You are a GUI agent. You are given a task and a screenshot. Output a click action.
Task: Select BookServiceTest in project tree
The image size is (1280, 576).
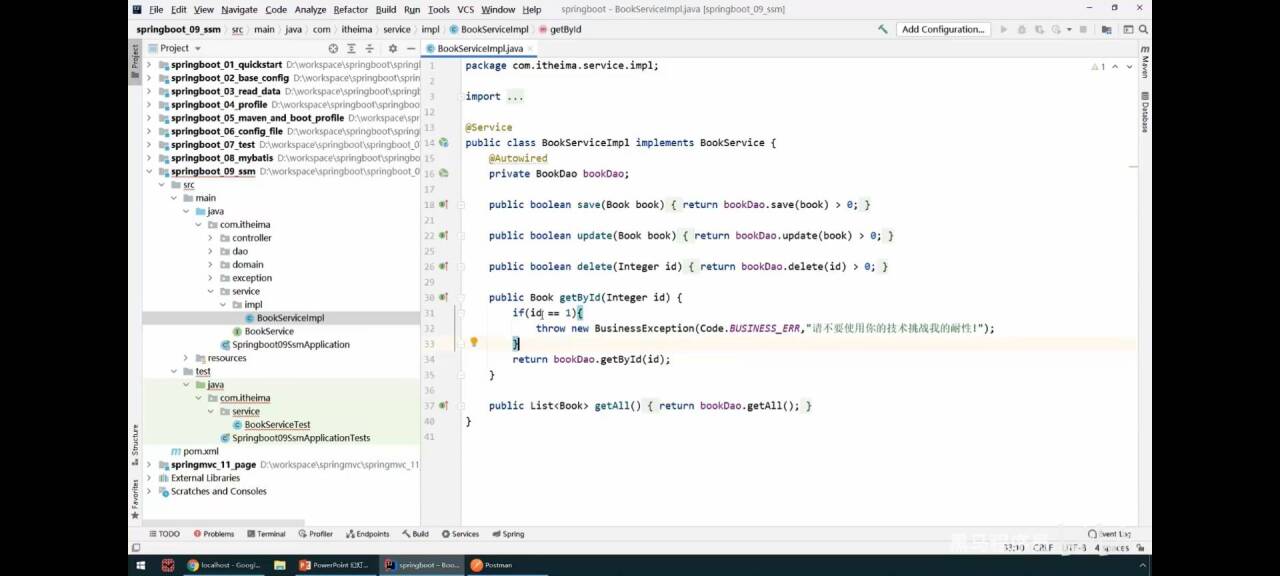pyautogui.click(x=277, y=425)
